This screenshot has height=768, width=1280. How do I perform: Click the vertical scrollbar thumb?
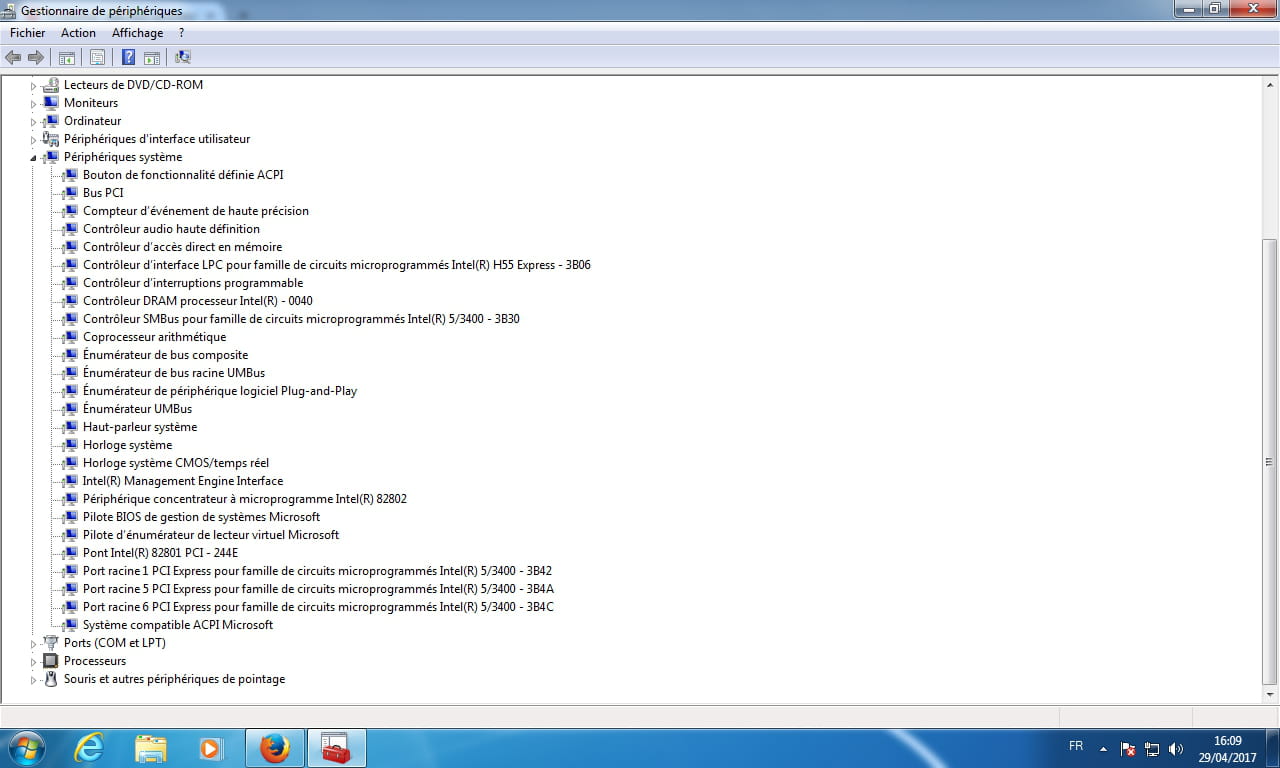point(1270,460)
